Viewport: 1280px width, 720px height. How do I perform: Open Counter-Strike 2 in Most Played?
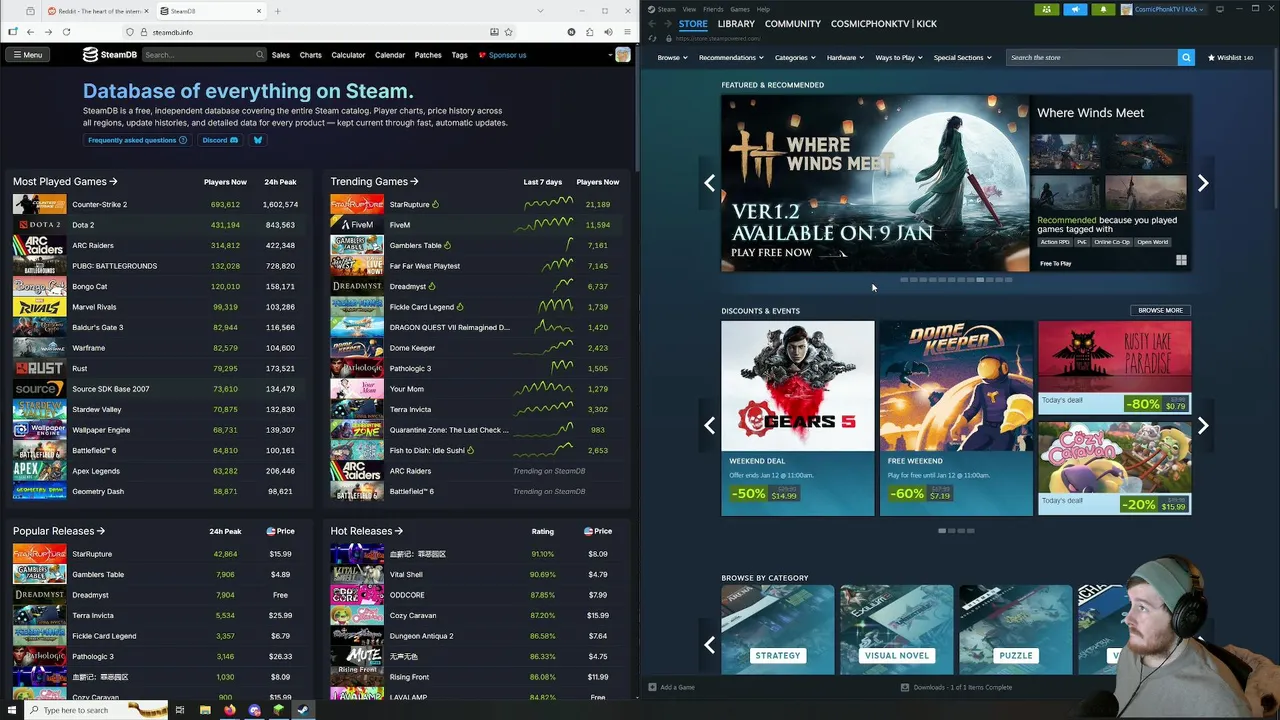pos(99,204)
